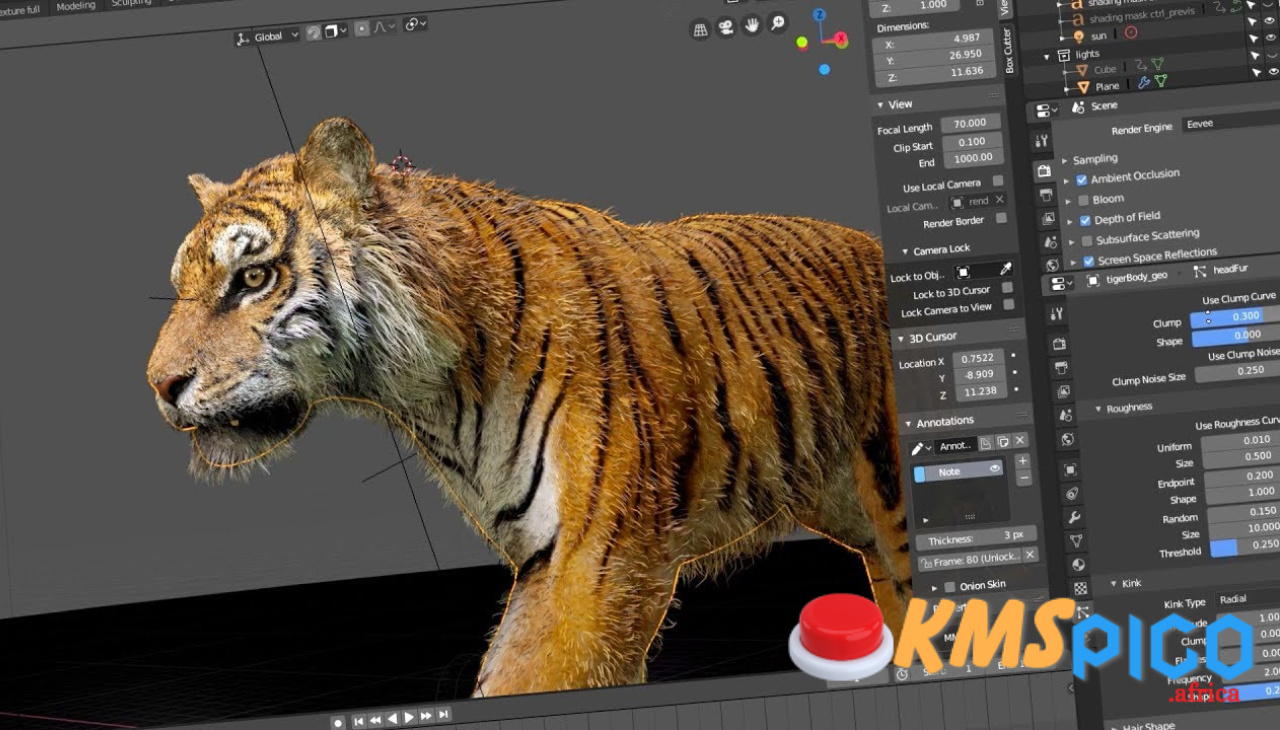Click the Note layer blue color swatch
The height and width of the screenshot is (730, 1280).
coord(919,474)
